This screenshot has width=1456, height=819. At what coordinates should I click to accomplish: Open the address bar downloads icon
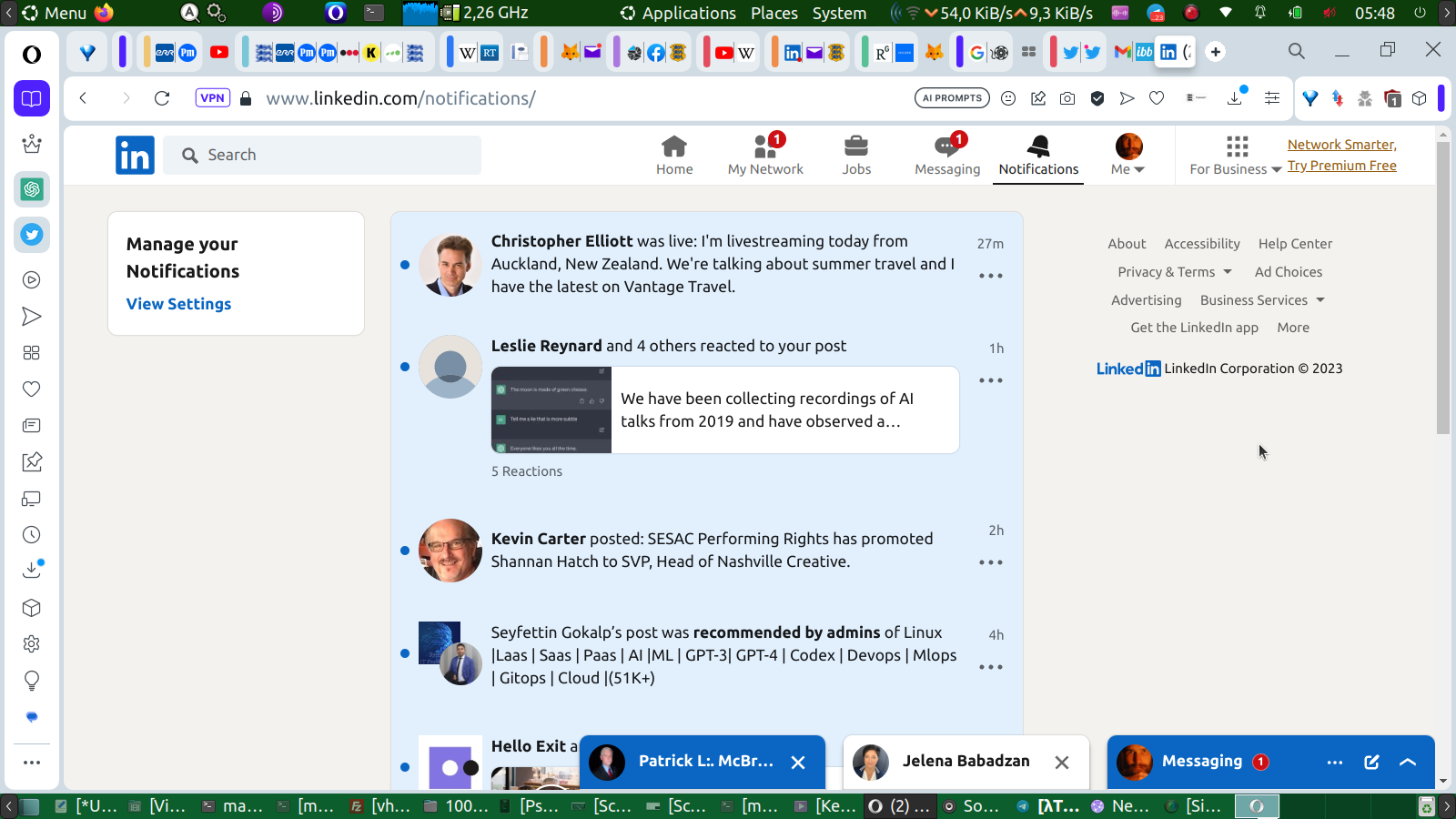point(1236,97)
